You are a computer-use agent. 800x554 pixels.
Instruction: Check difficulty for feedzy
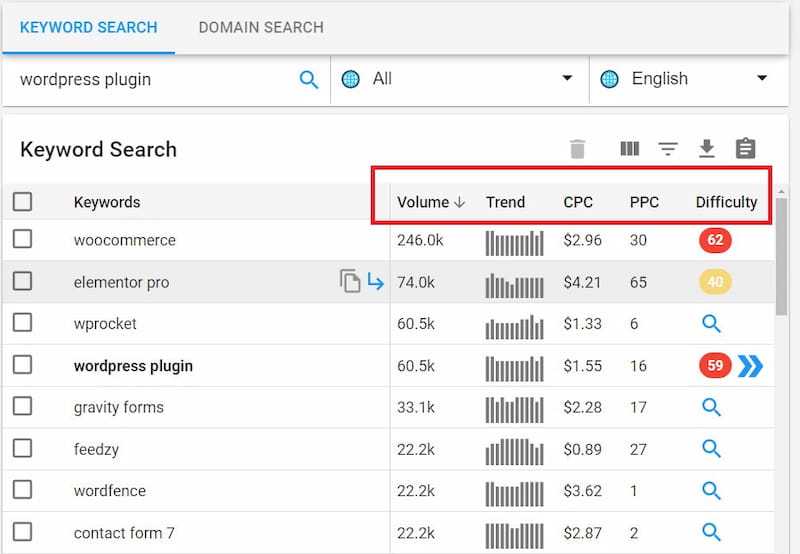(711, 449)
